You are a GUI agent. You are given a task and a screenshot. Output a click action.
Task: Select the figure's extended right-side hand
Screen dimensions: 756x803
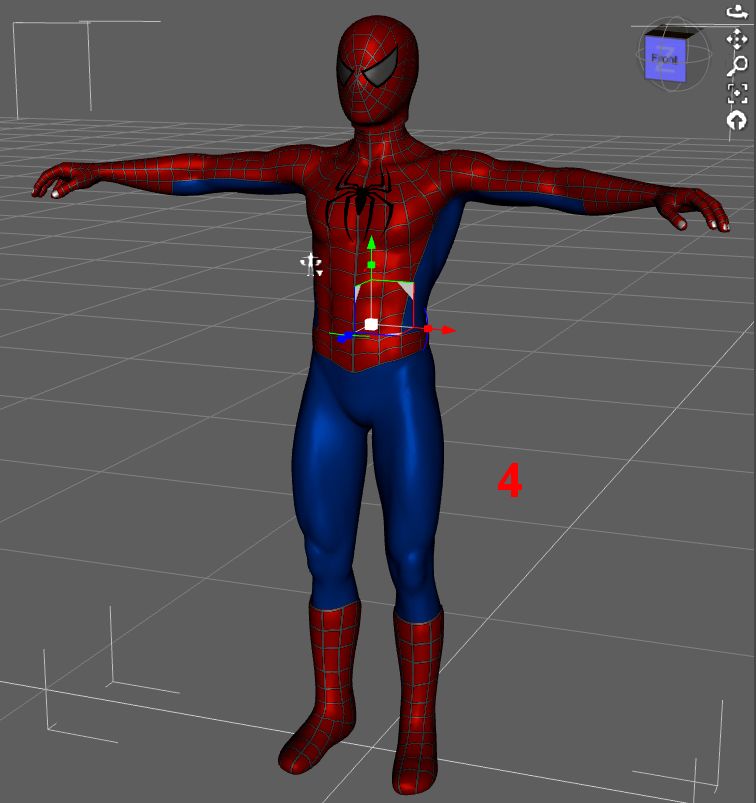point(694,209)
